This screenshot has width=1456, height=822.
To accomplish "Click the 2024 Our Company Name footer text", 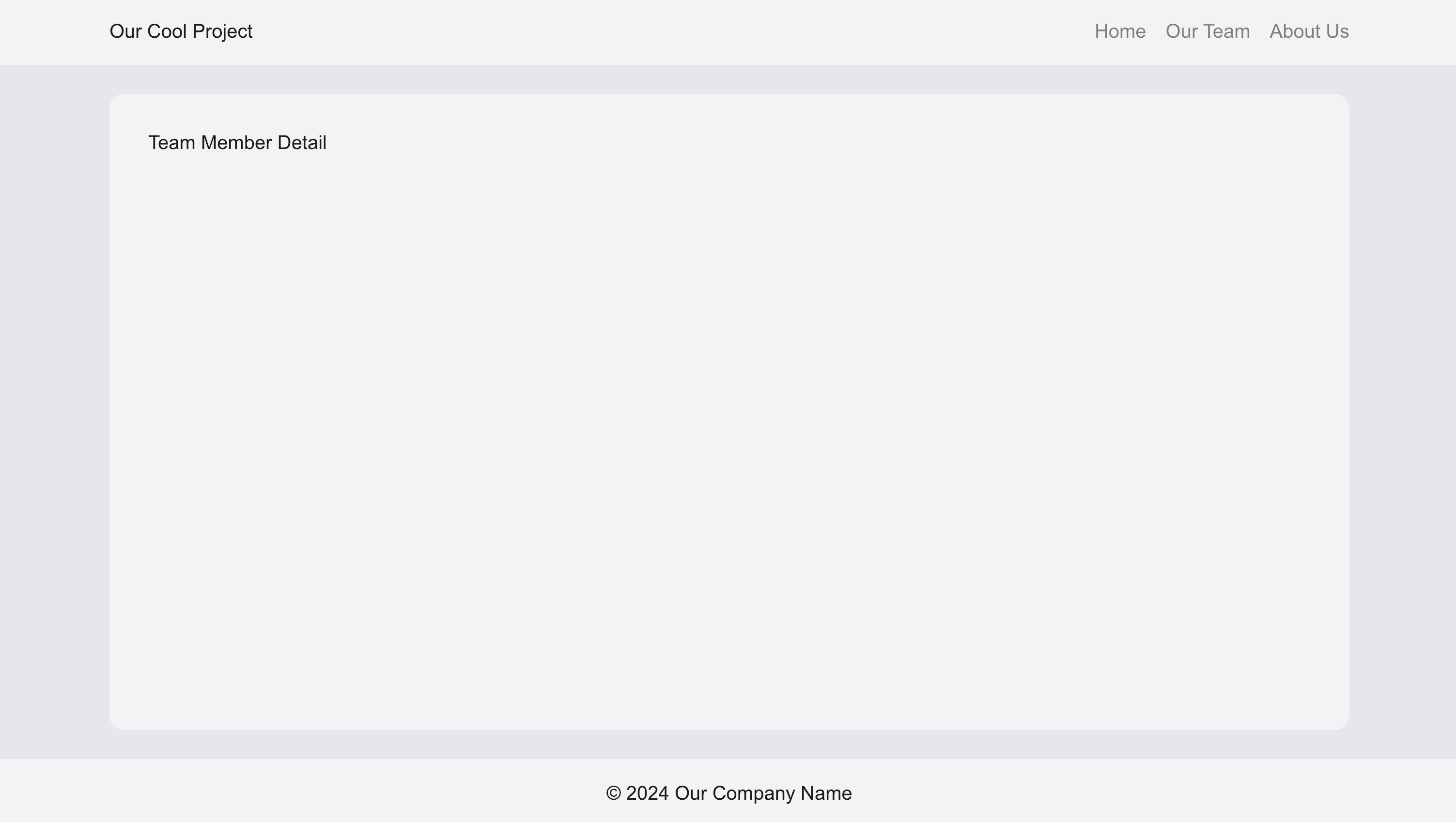I will point(739,793).
